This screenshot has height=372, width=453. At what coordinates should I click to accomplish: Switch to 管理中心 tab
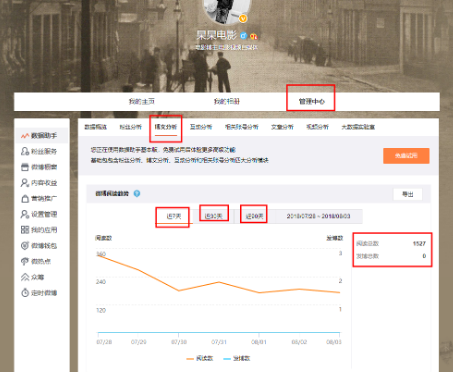tap(311, 101)
